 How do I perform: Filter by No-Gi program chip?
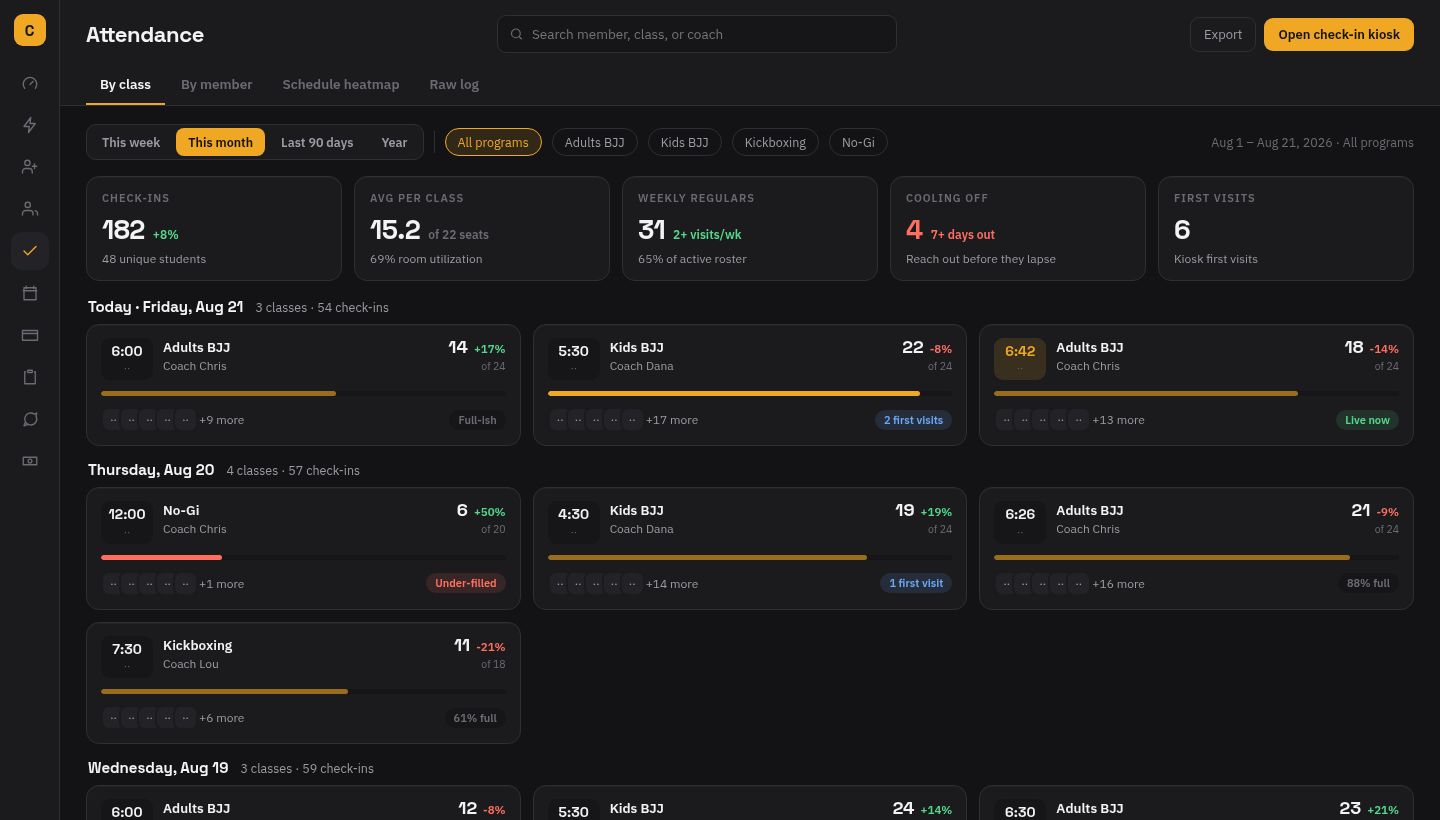click(858, 142)
